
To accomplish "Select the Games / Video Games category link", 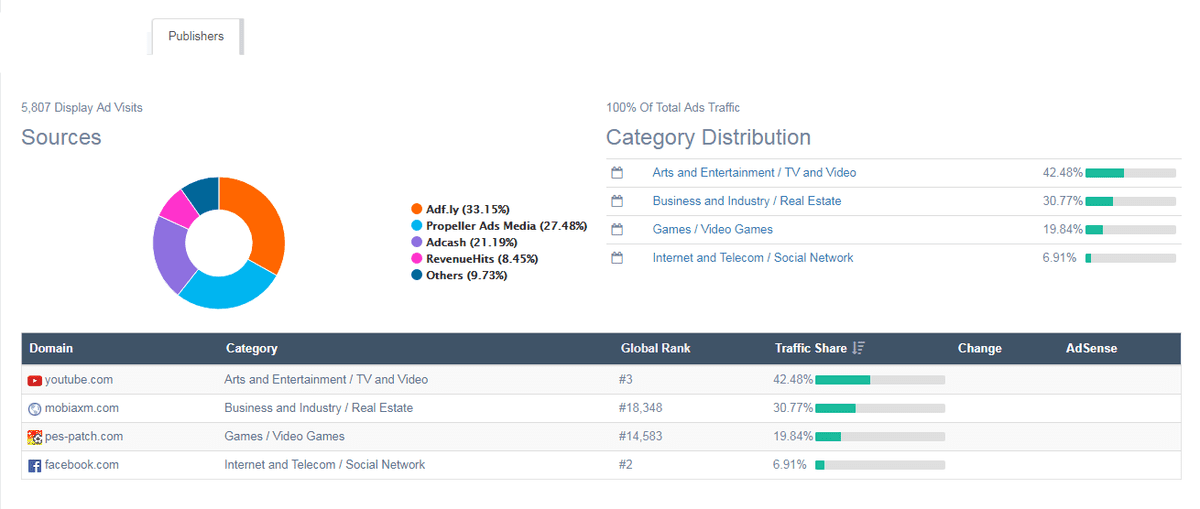I will (712, 230).
